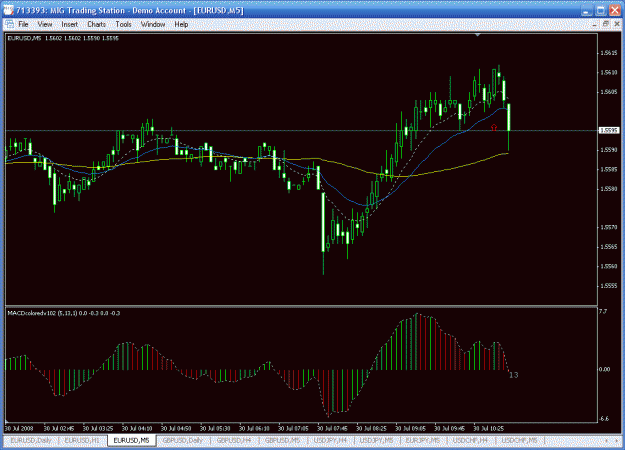625x450 pixels.
Task: Switch to the EURUSD,Daily chart tab
Action: [x=31, y=440]
